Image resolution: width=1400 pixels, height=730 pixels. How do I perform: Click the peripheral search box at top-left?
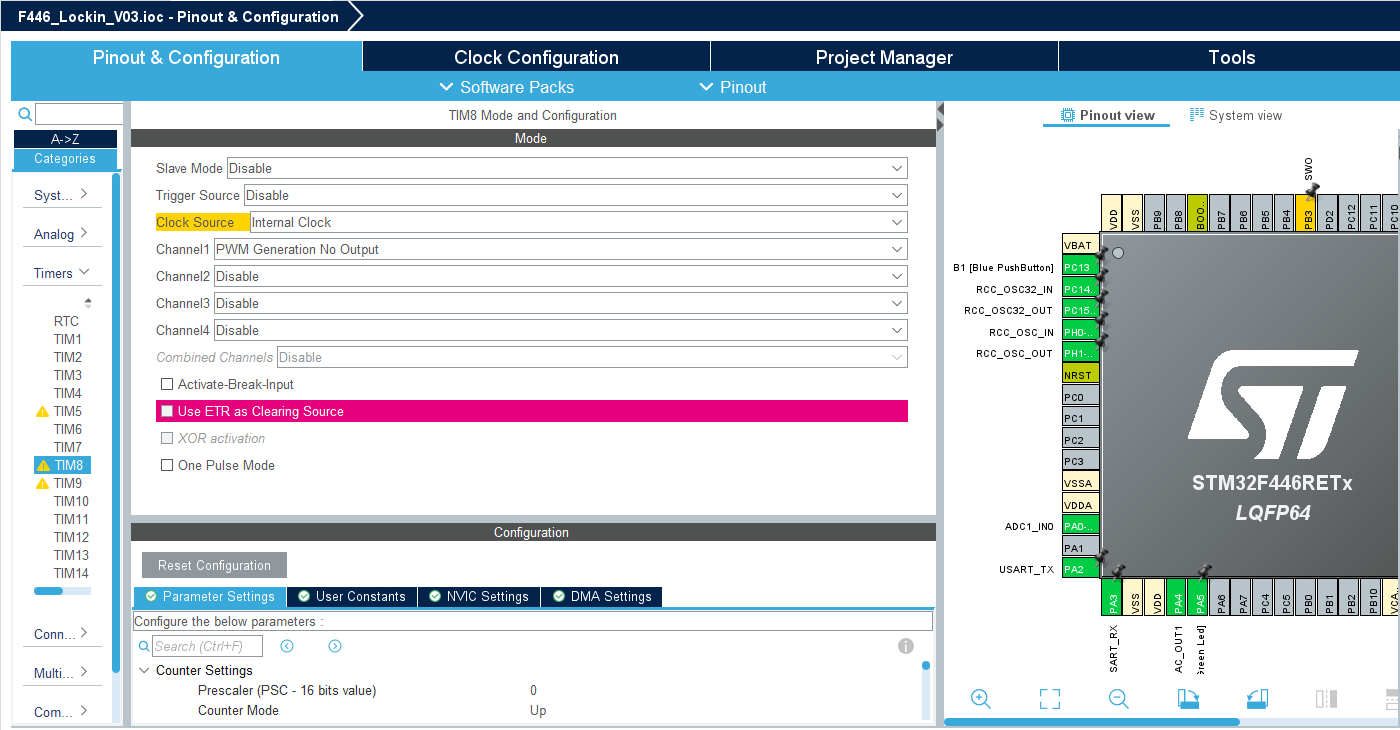[x=79, y=114]
